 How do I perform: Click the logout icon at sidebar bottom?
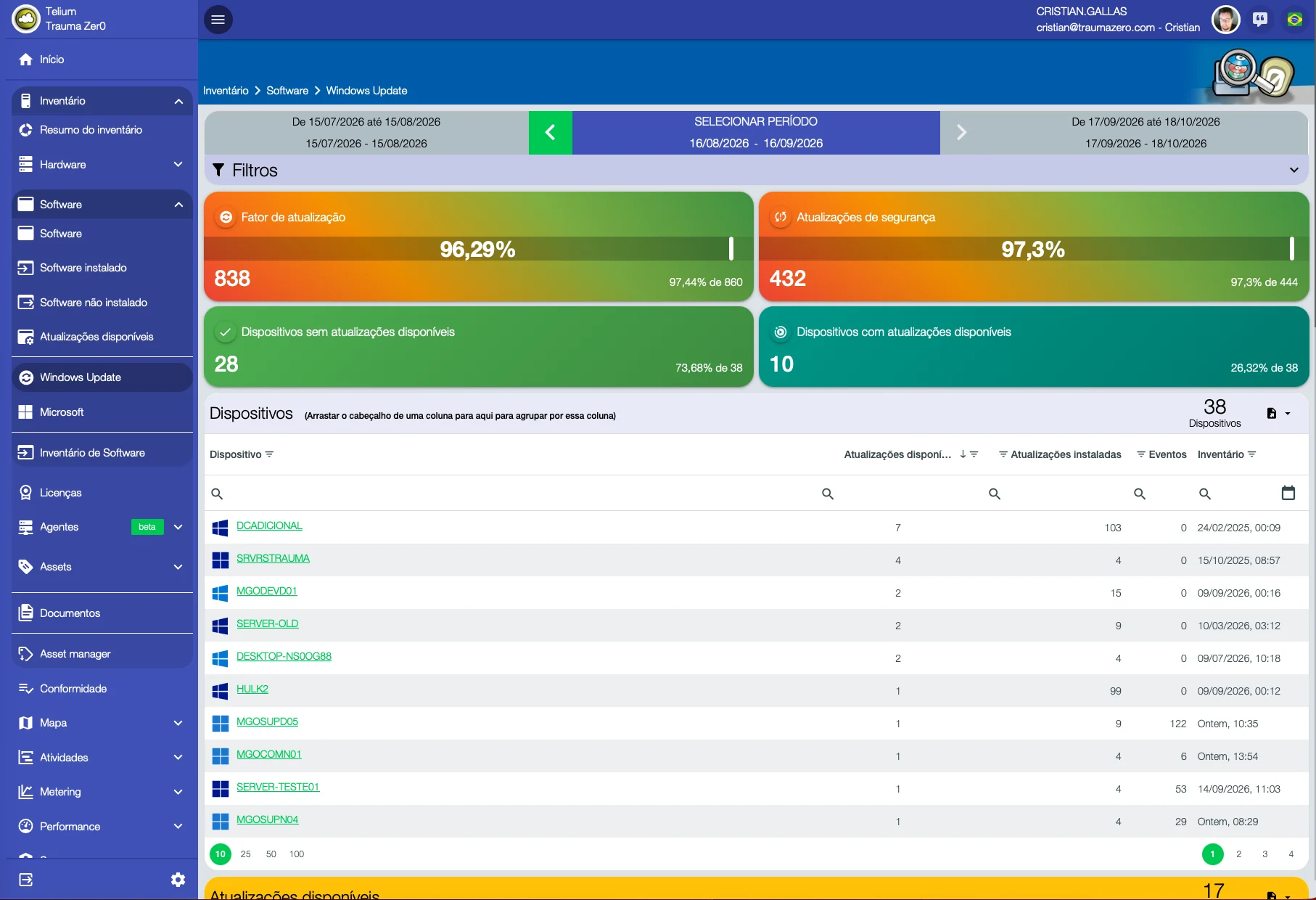click(x=26, y=880)
